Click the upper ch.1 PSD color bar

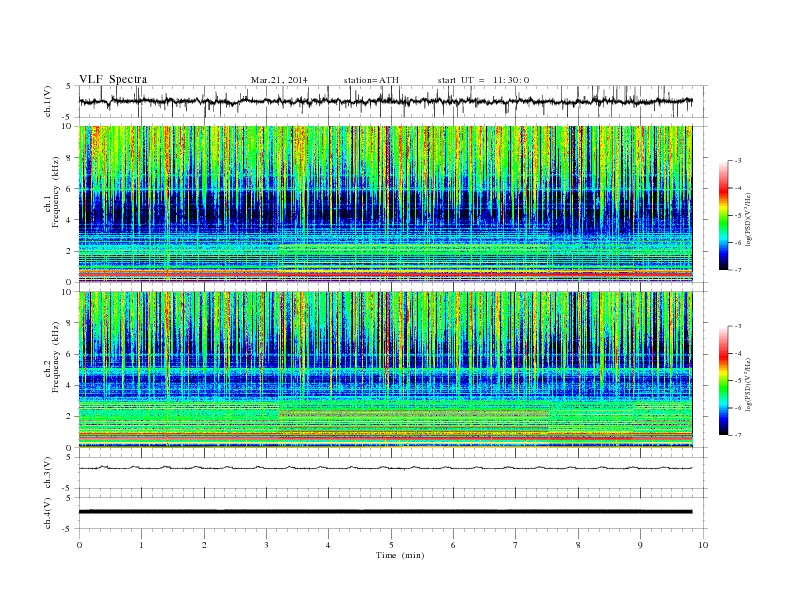pos(723,216)
